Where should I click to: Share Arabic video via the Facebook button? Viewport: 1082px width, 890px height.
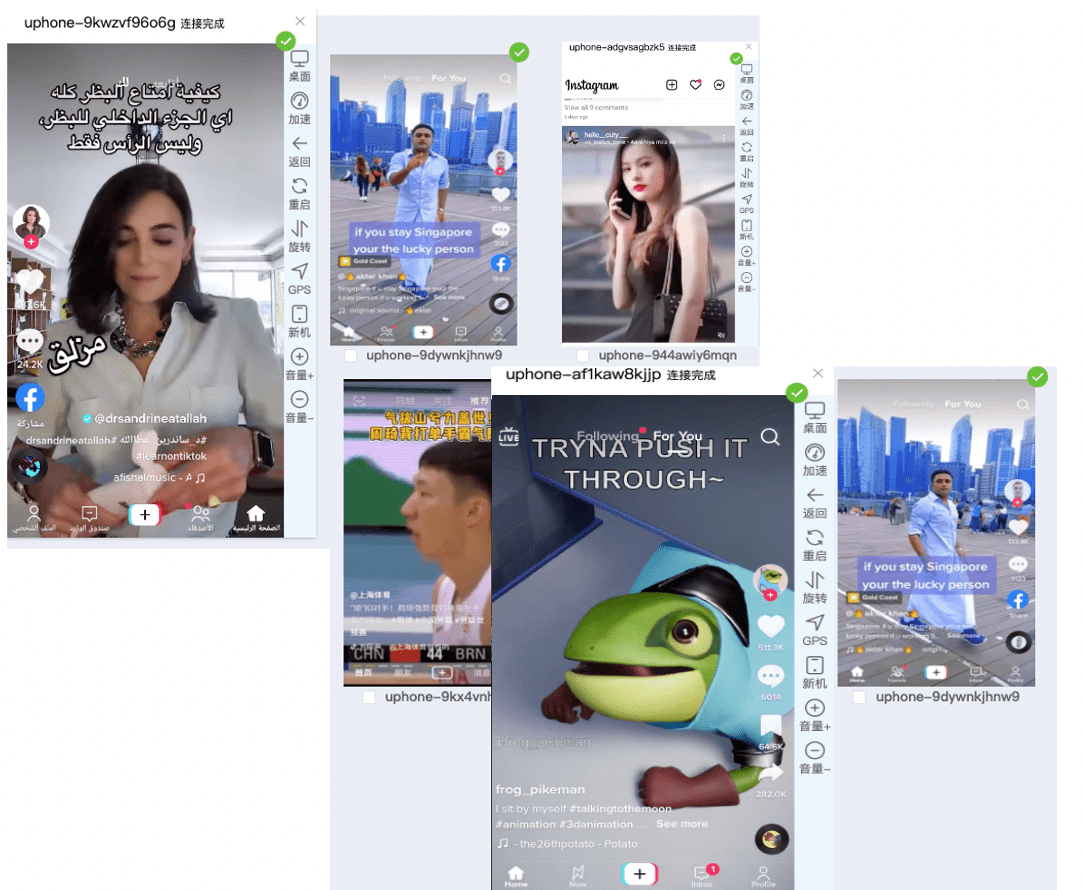[x=30, y=399]
